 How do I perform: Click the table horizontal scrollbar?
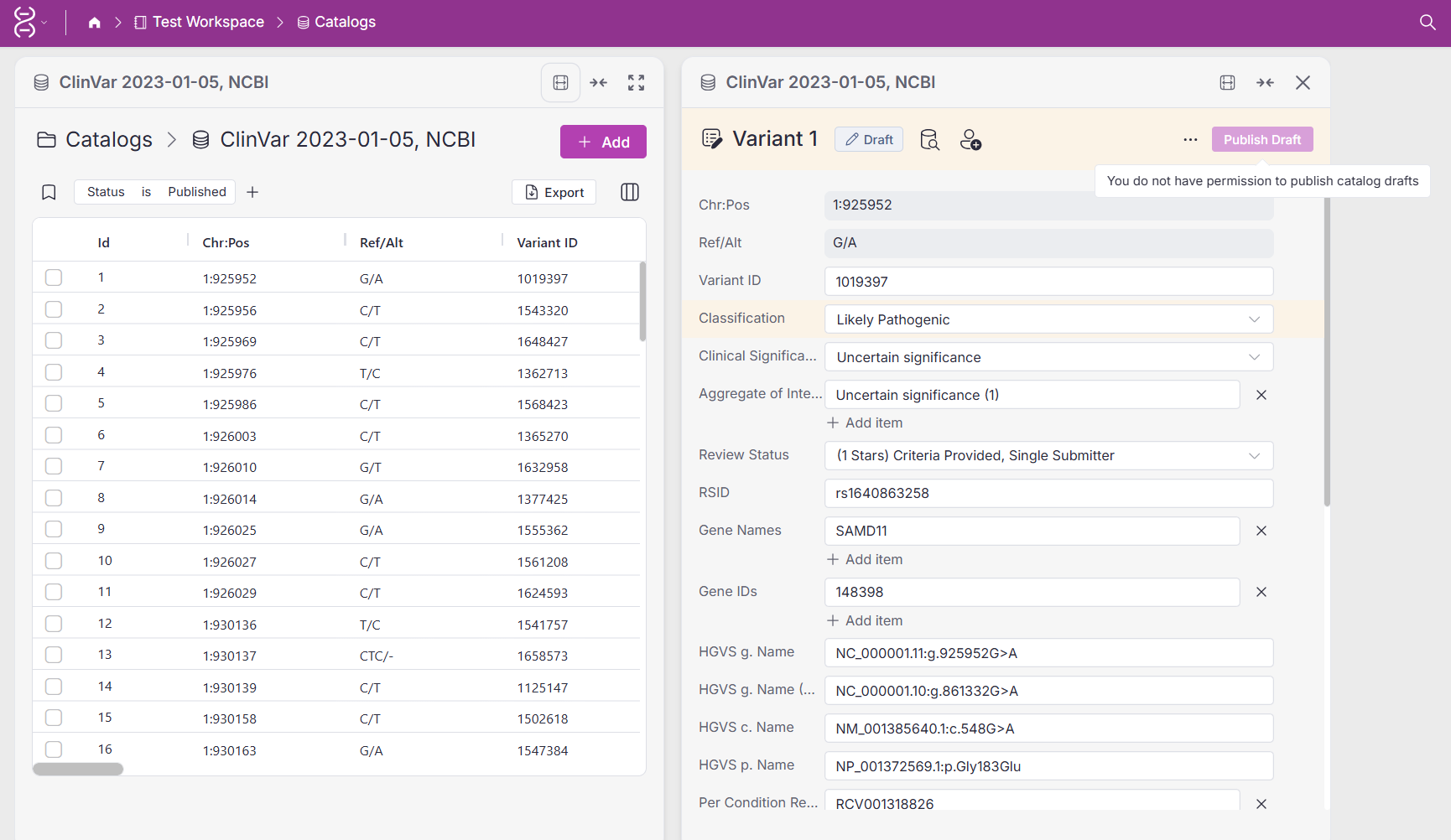(x=78, y=769)
